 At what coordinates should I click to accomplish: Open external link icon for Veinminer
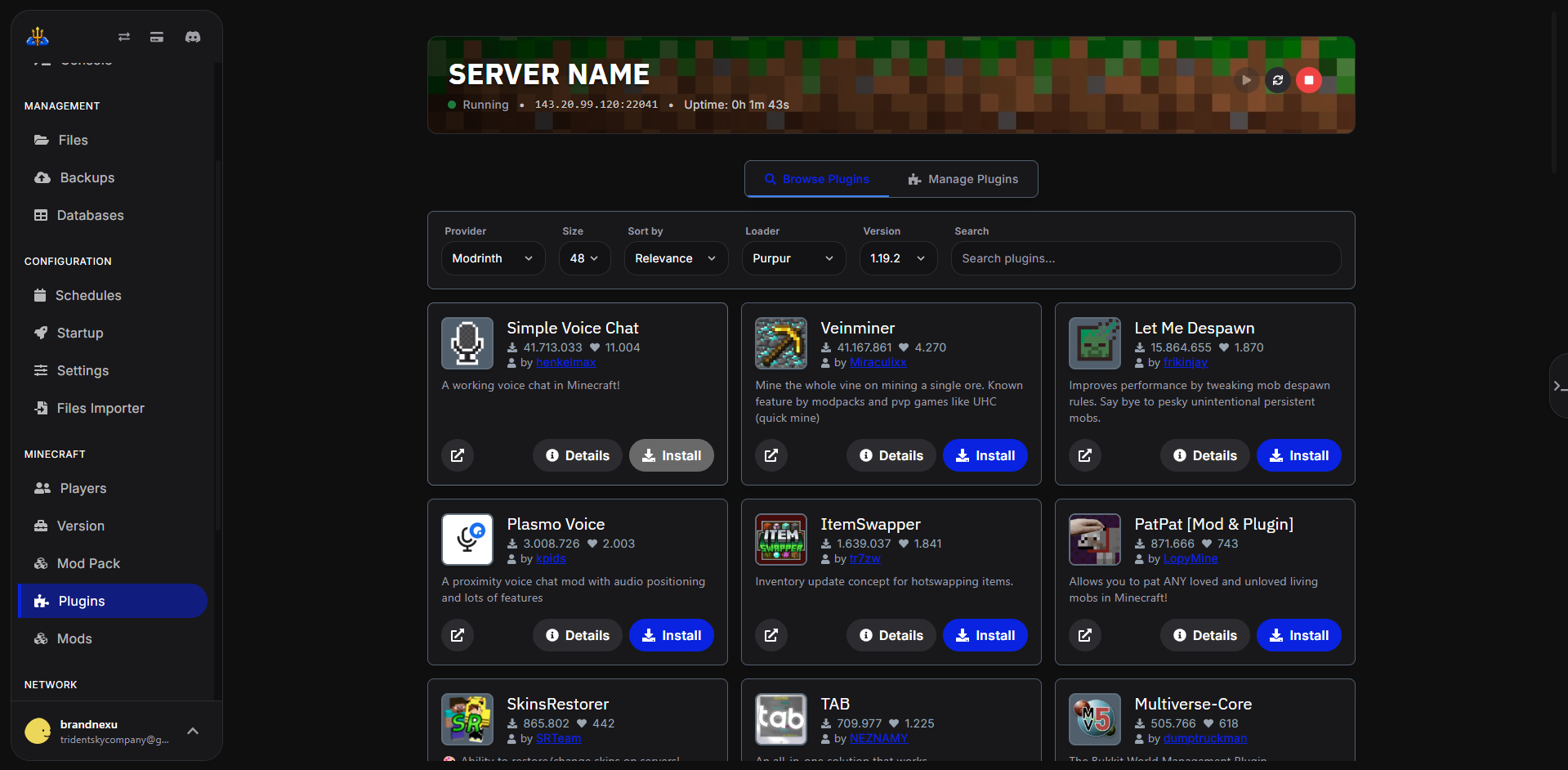tap(771, 455)
